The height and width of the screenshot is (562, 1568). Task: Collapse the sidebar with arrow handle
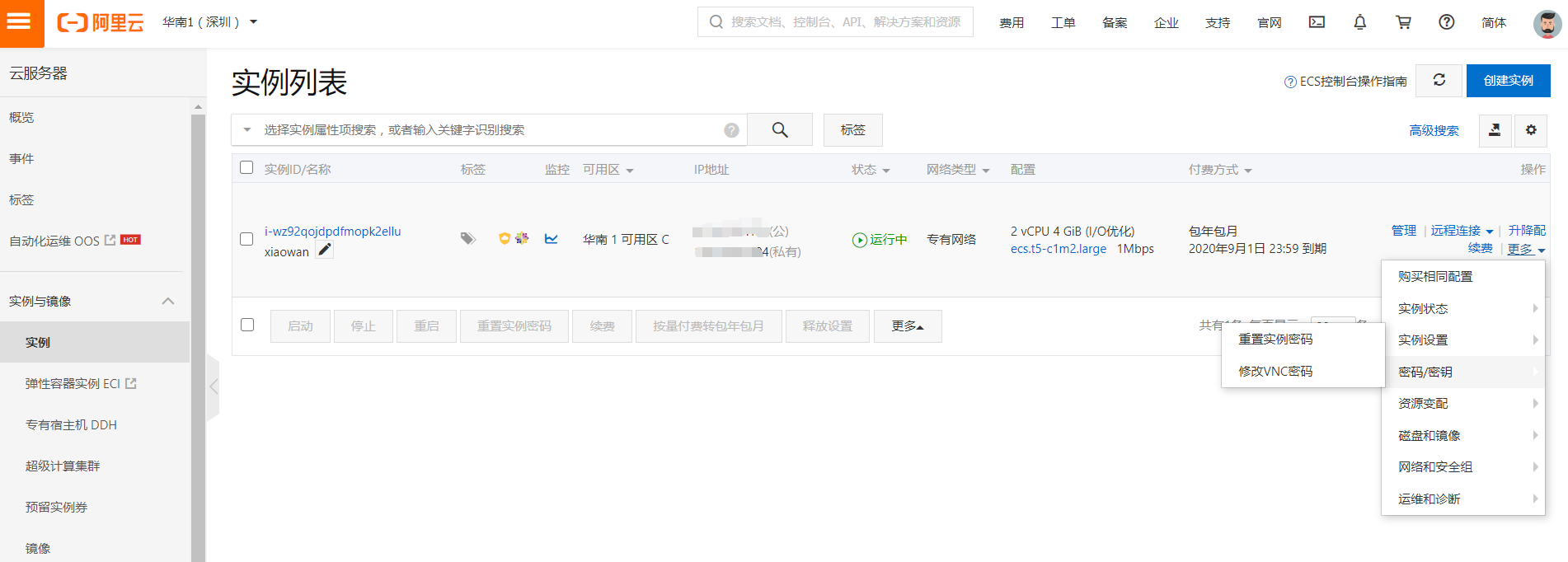(x=214, y=386)
